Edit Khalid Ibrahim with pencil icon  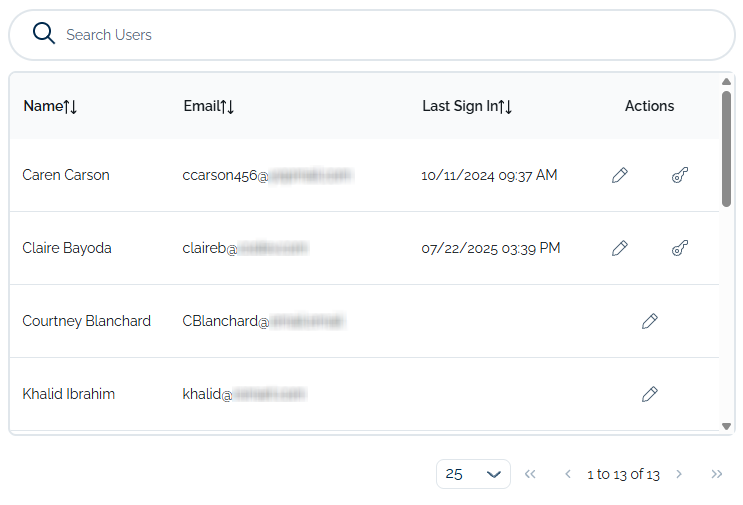coord(650,394)
